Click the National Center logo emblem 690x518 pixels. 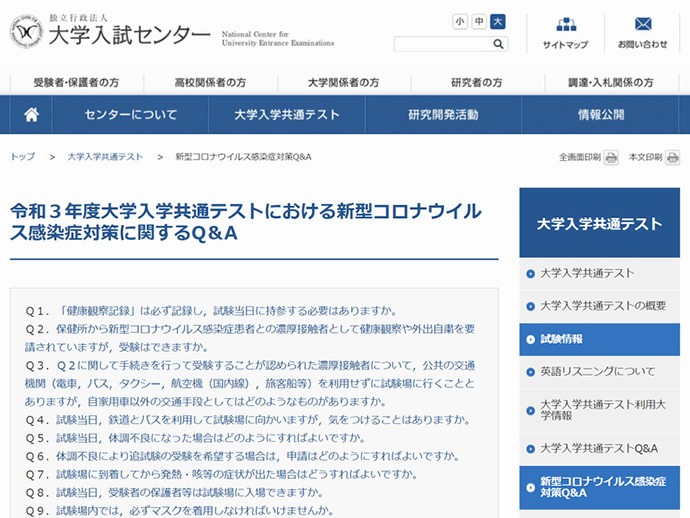26,31
